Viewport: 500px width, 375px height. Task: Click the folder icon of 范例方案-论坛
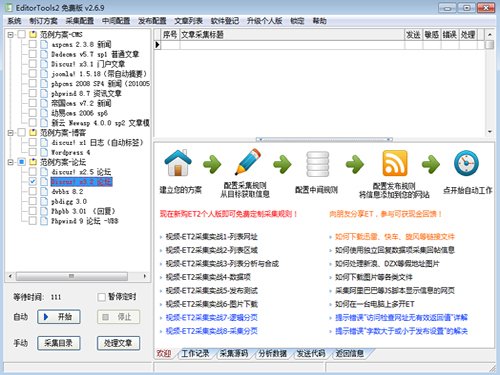click(x=33, y=162)
